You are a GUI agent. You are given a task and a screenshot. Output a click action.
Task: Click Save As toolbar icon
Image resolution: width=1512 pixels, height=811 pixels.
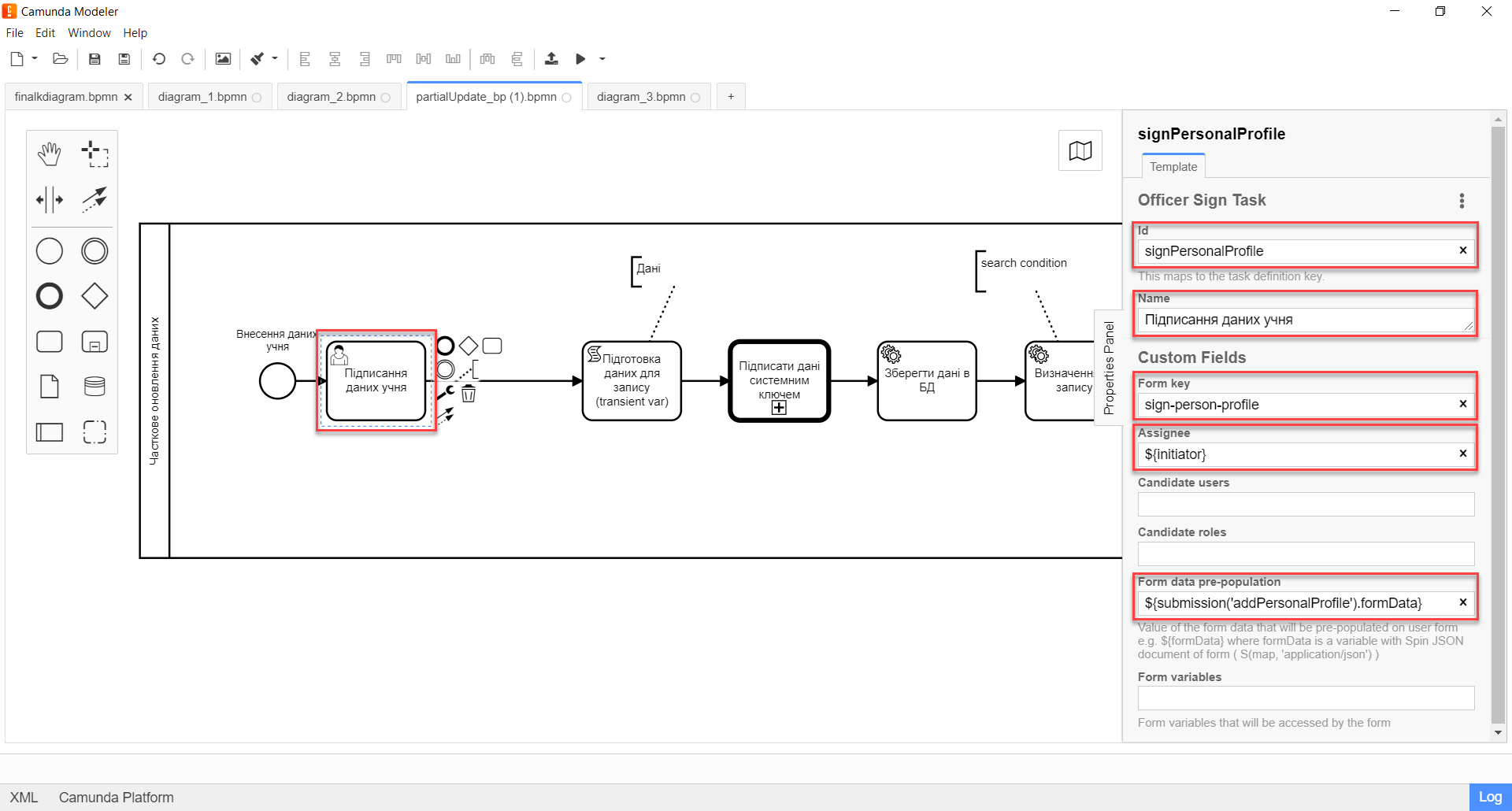124,59
